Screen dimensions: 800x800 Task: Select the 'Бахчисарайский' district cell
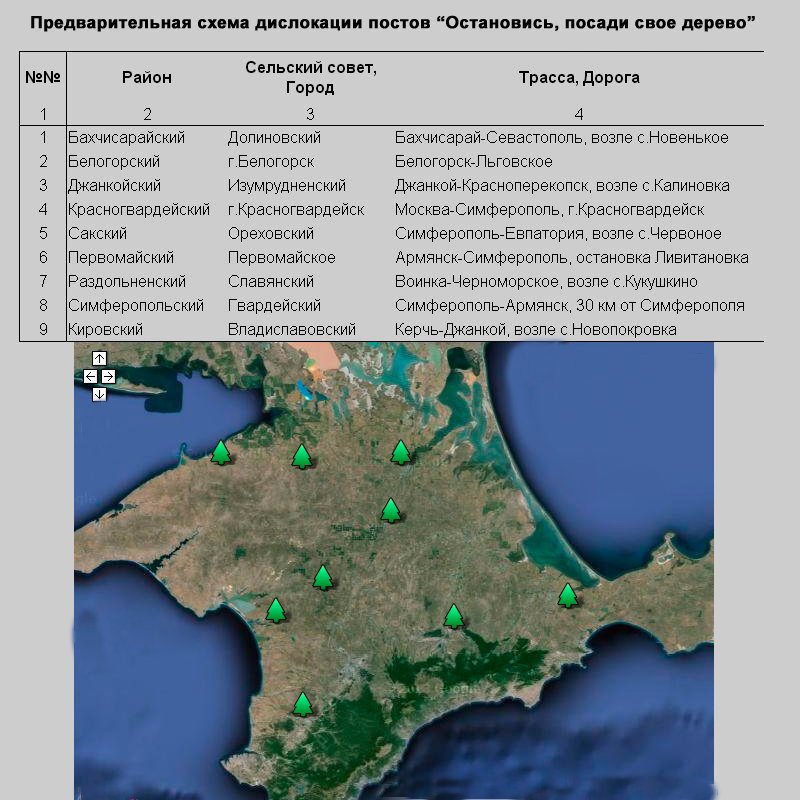click(127, 137)
